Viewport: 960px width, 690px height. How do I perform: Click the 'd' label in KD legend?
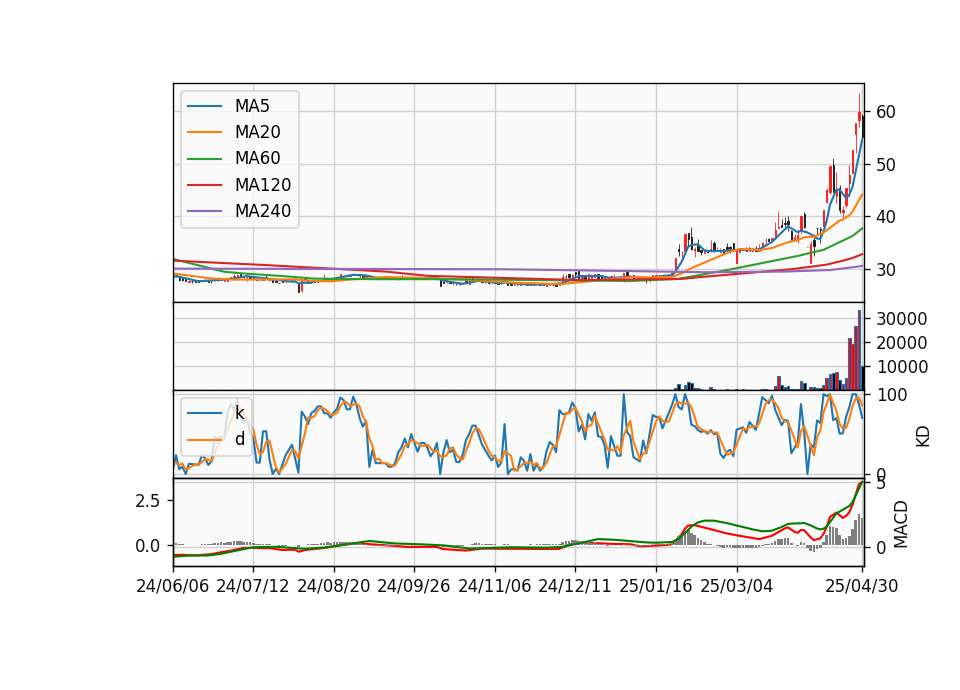pos(239,439)
